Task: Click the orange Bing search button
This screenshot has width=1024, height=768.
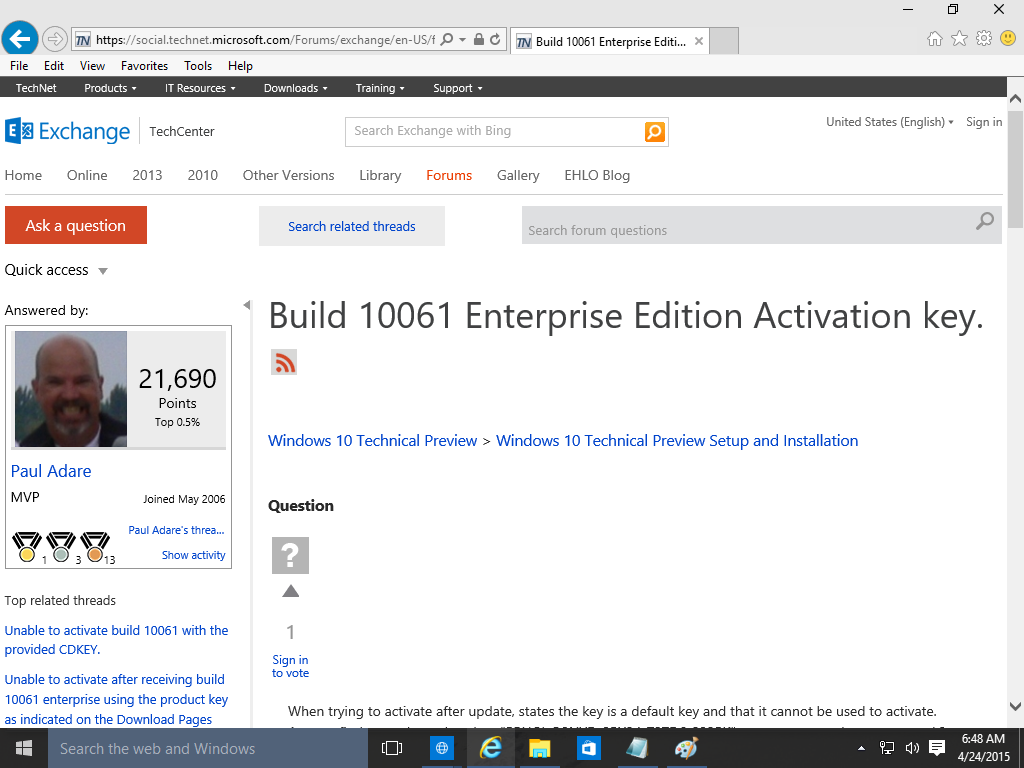Action: [654, 132]
